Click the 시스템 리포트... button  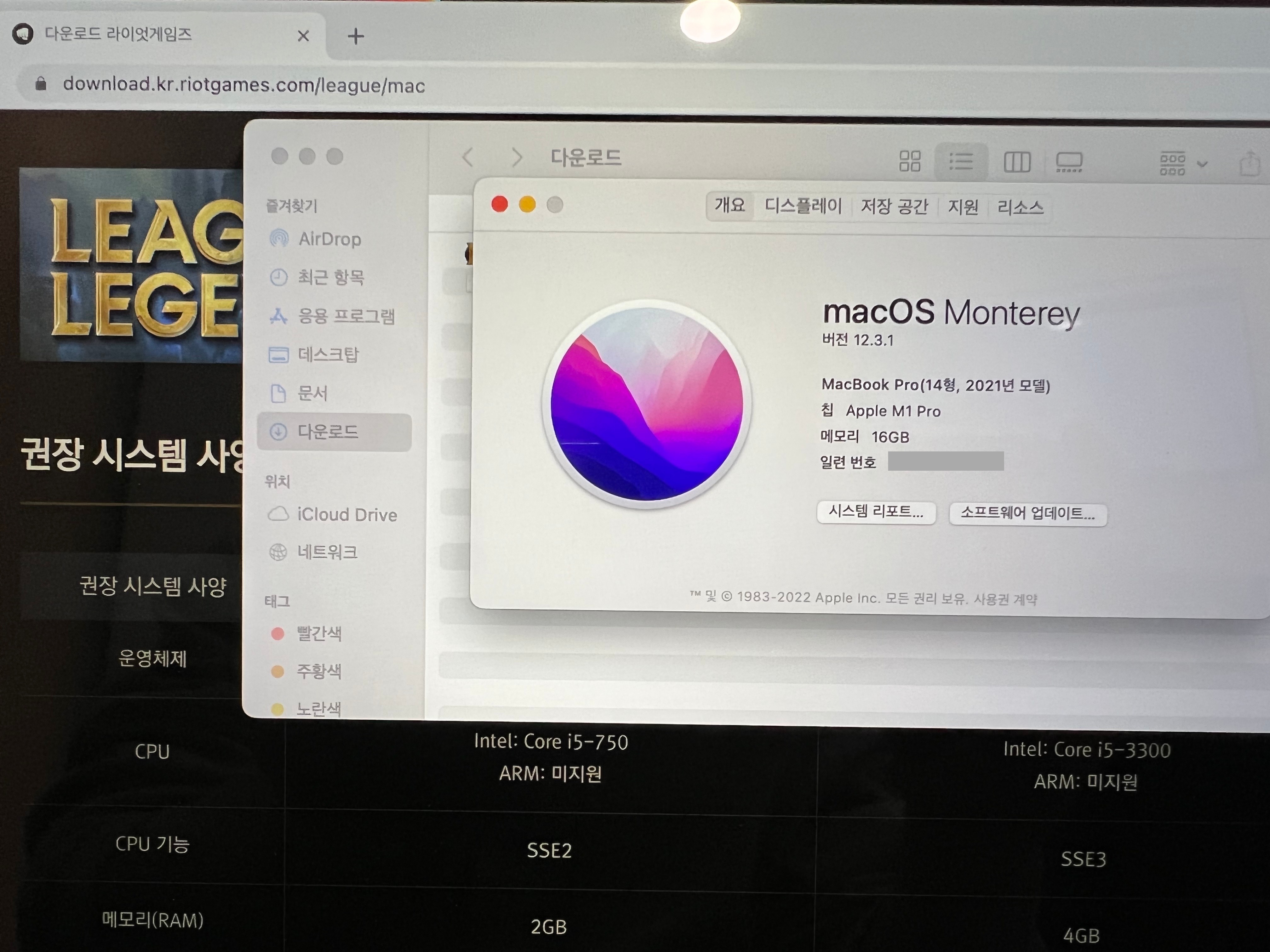876,512
